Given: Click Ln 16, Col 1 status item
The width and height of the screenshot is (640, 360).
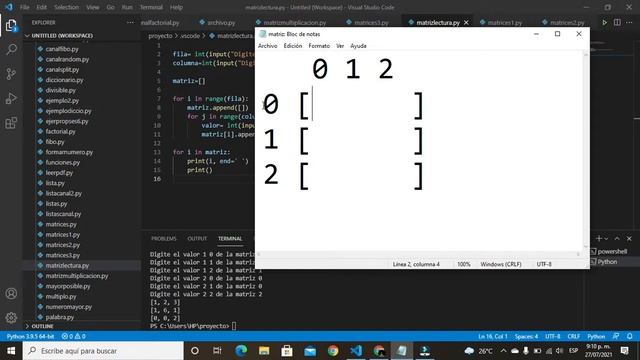Looking at the screenshot, I should pos(493,336).
